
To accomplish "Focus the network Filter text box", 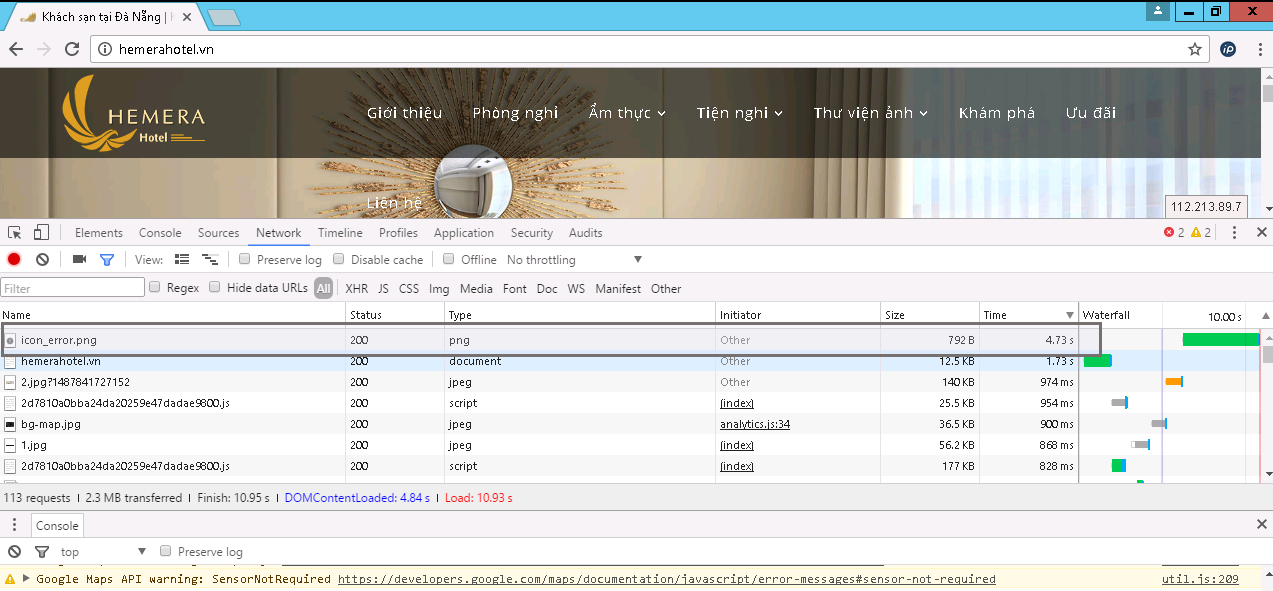I will pyautogui.click(x=73, y=288).
